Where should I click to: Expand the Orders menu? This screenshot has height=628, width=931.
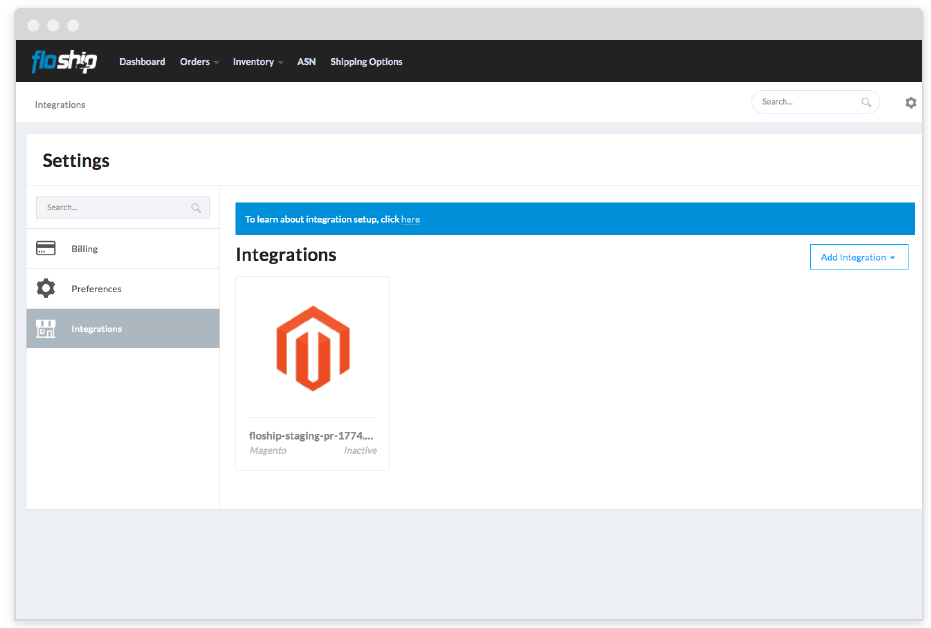(198, 62)
